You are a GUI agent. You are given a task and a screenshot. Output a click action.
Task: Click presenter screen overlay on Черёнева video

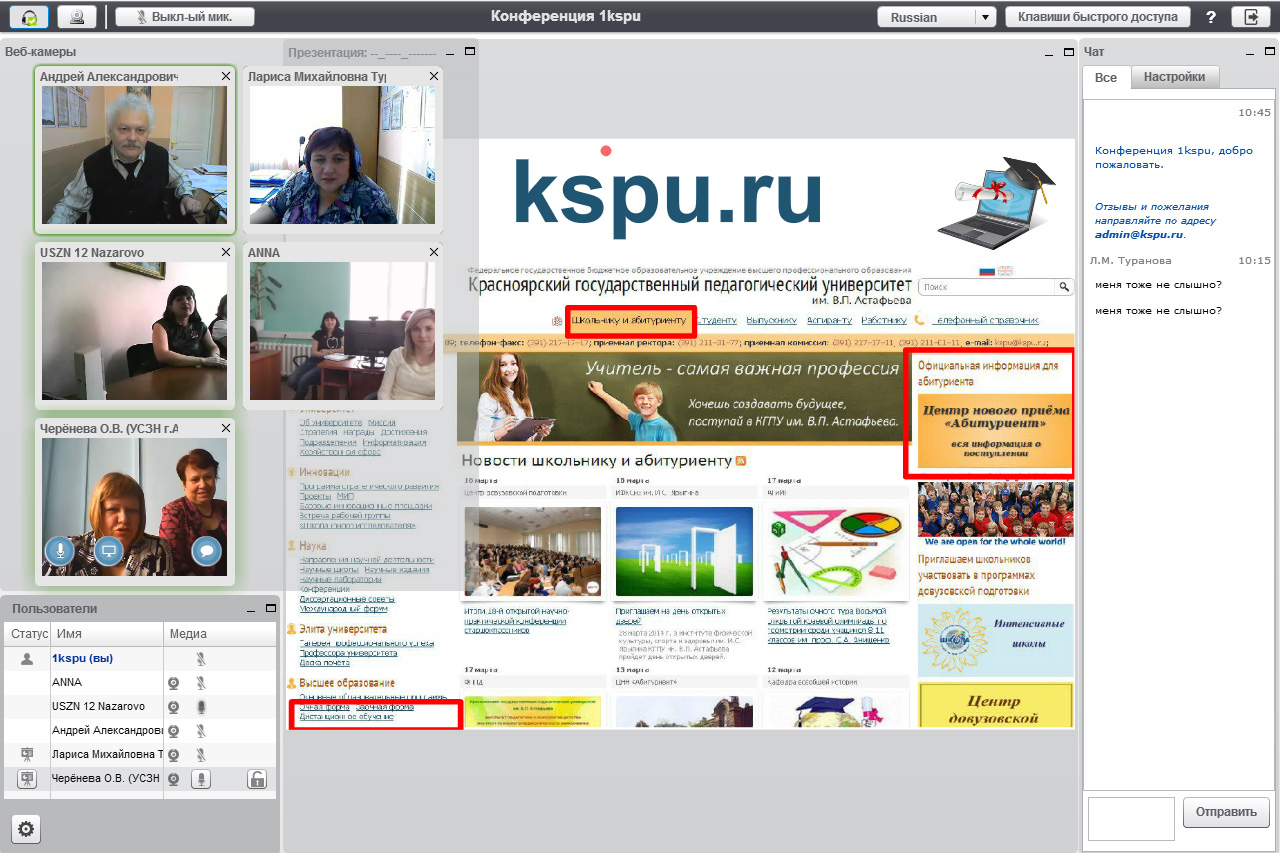(x=109, y=550)
